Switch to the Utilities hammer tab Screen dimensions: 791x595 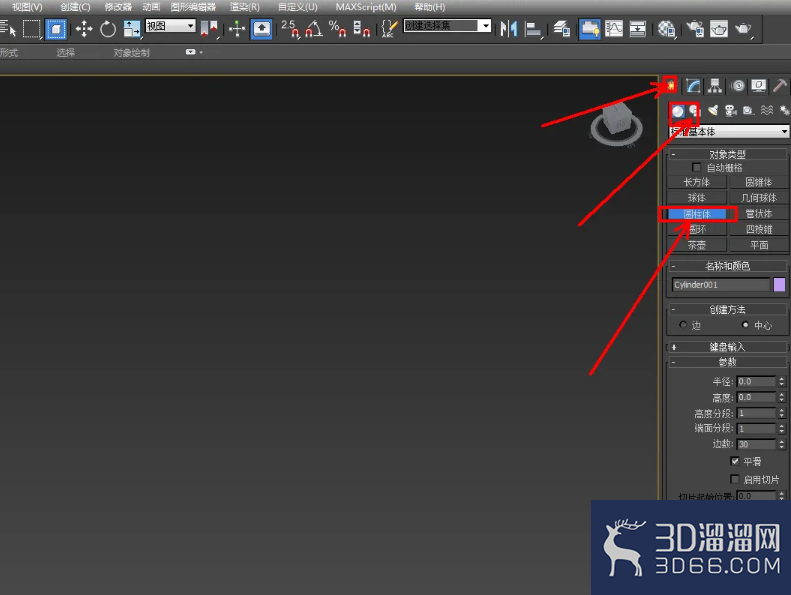tap(780, 86)
